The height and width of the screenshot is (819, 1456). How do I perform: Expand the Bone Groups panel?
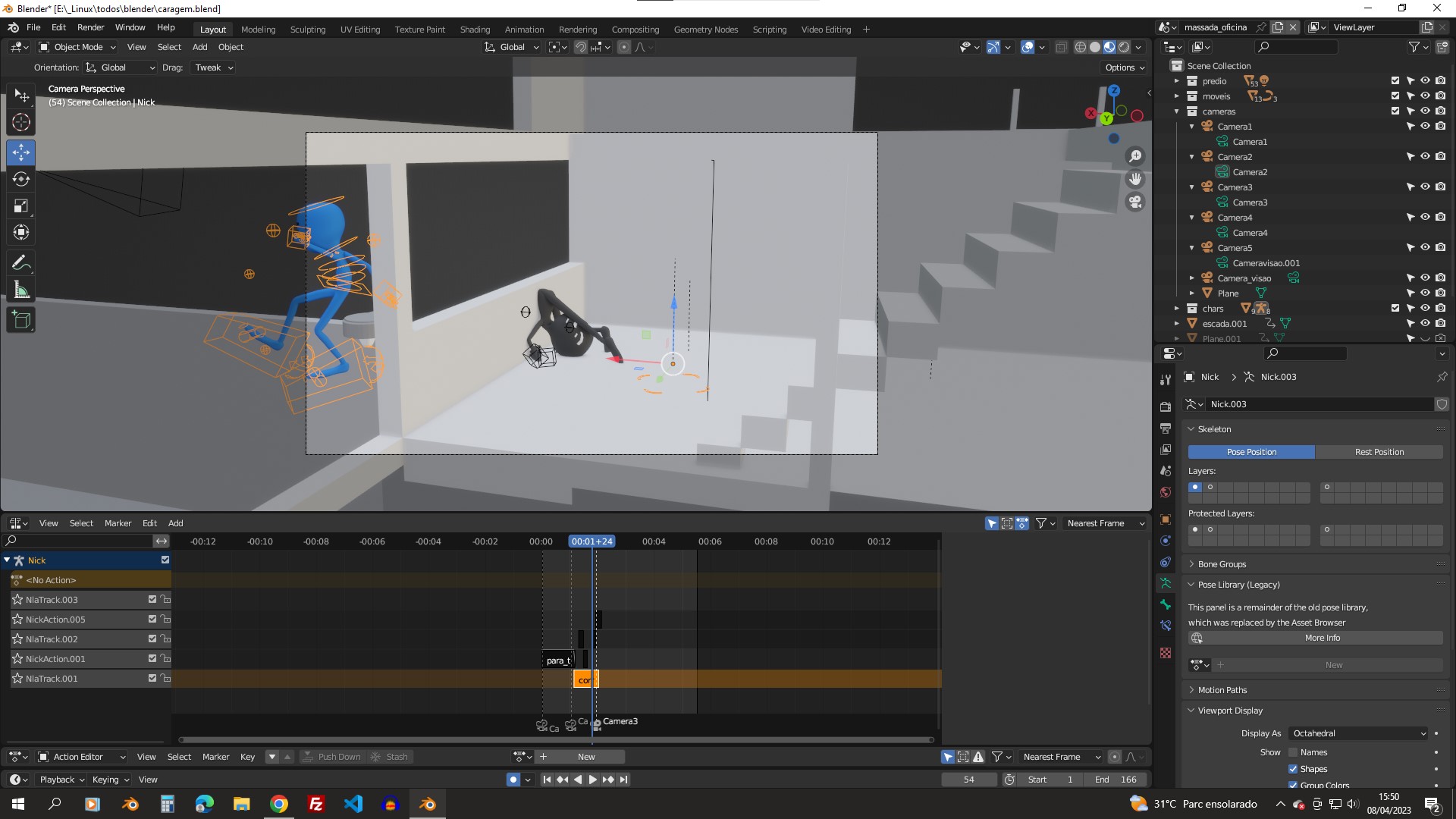pos(1221,564)
